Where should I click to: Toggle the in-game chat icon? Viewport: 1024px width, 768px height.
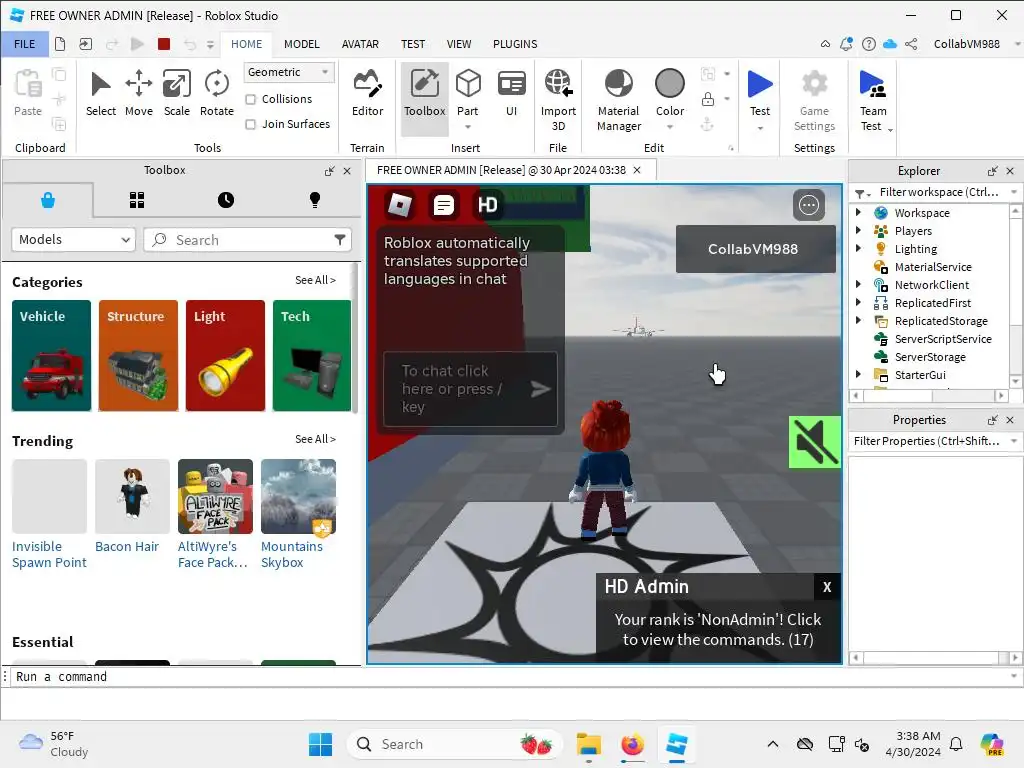[x=443, y=205]
